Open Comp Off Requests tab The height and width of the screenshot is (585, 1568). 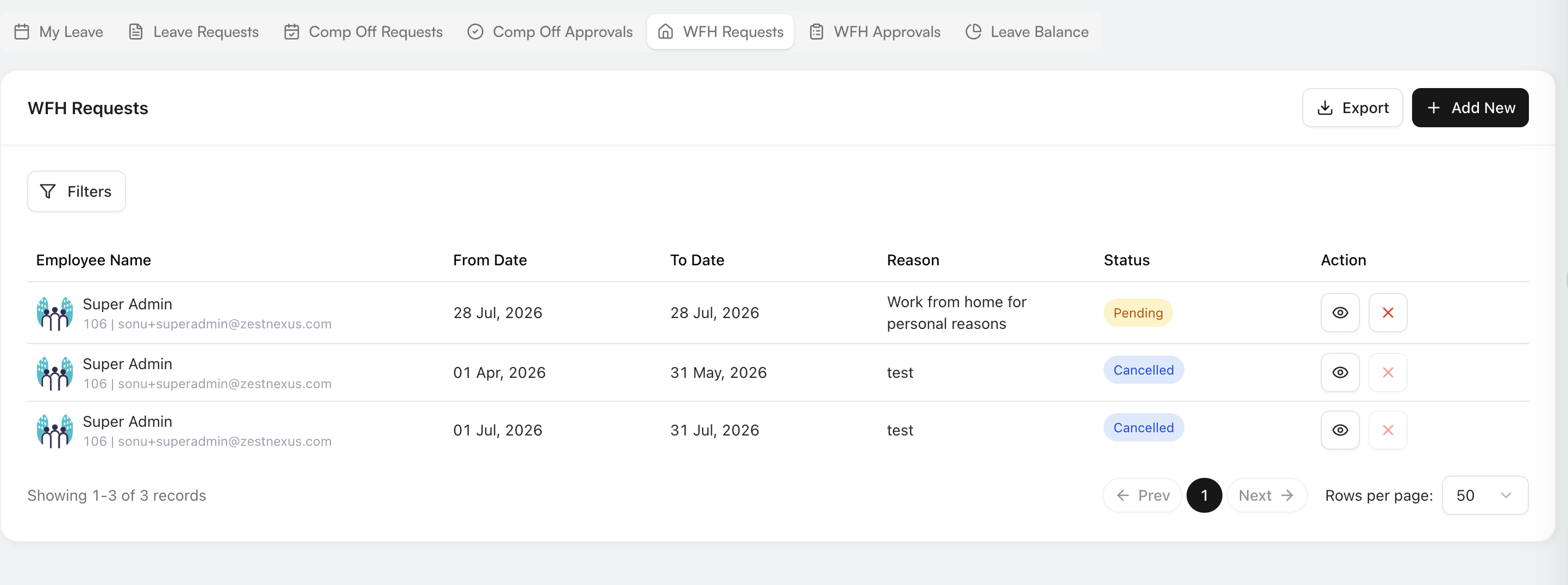tap(363, 32)
